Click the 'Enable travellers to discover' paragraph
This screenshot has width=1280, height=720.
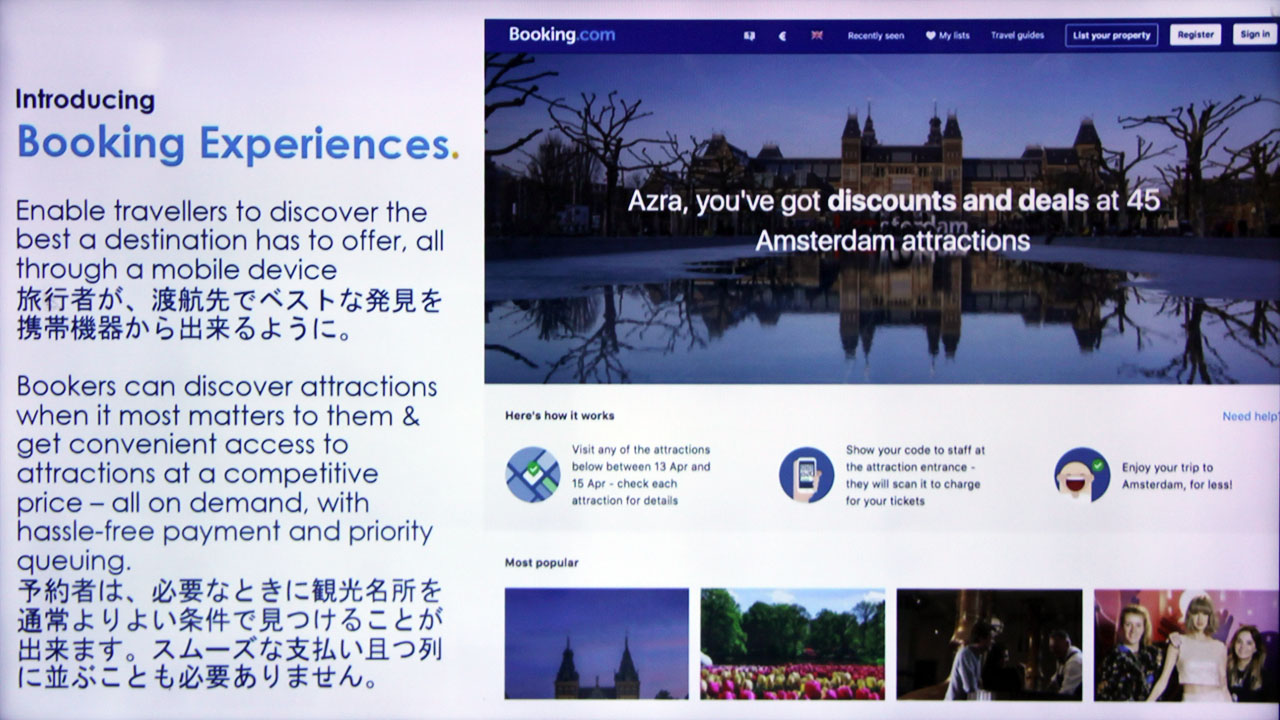tap(230, 241)
